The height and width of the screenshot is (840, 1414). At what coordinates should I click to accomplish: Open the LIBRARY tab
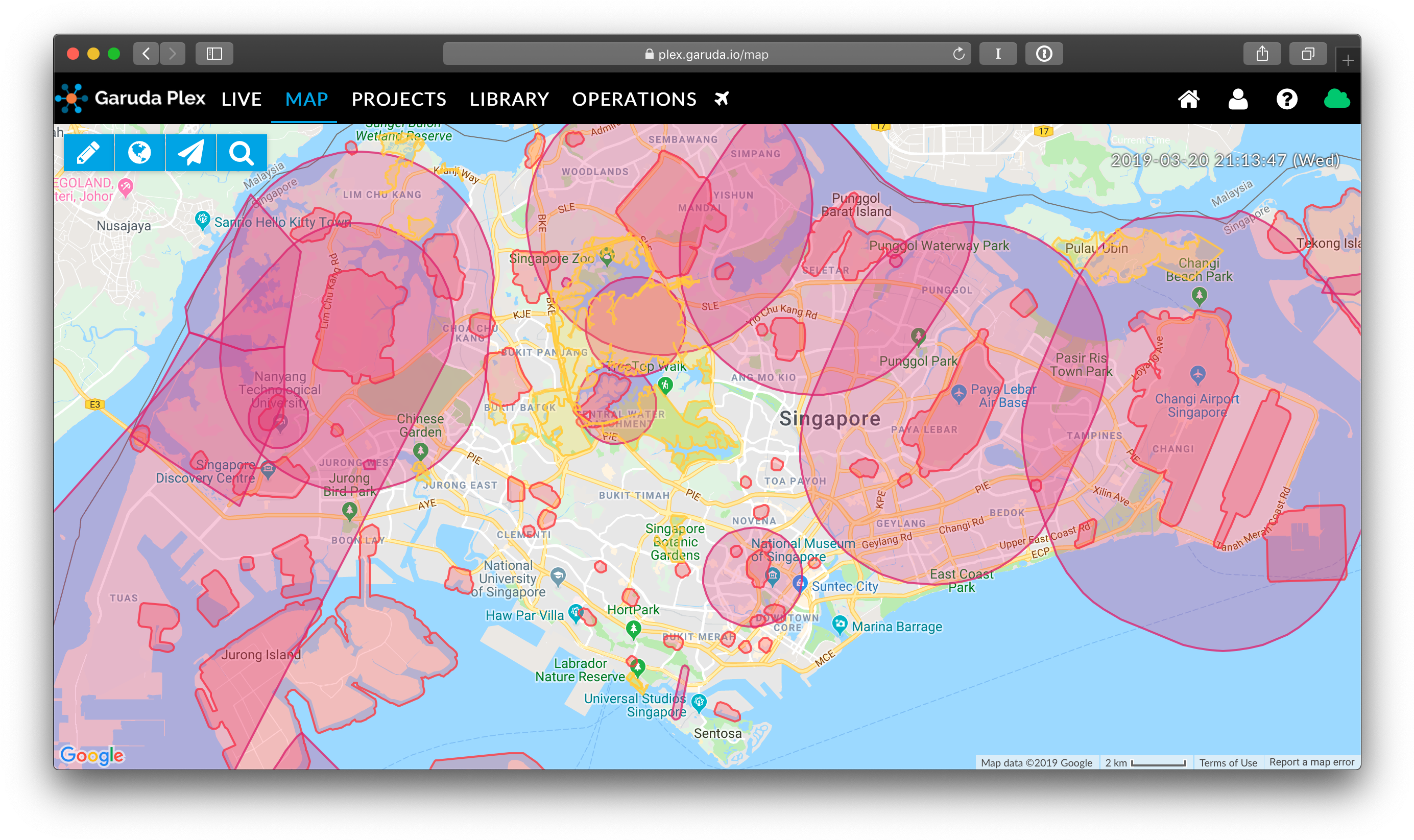pyautogui.click(x=510, y=99)
